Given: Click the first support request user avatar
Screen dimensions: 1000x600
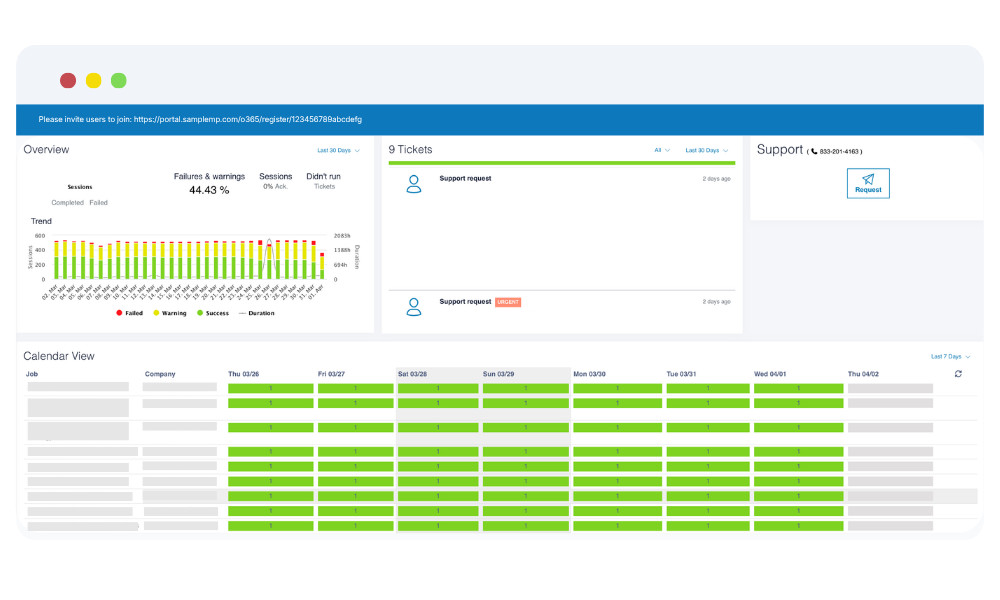Looking at the screenshot, I should tap(413, 184).
